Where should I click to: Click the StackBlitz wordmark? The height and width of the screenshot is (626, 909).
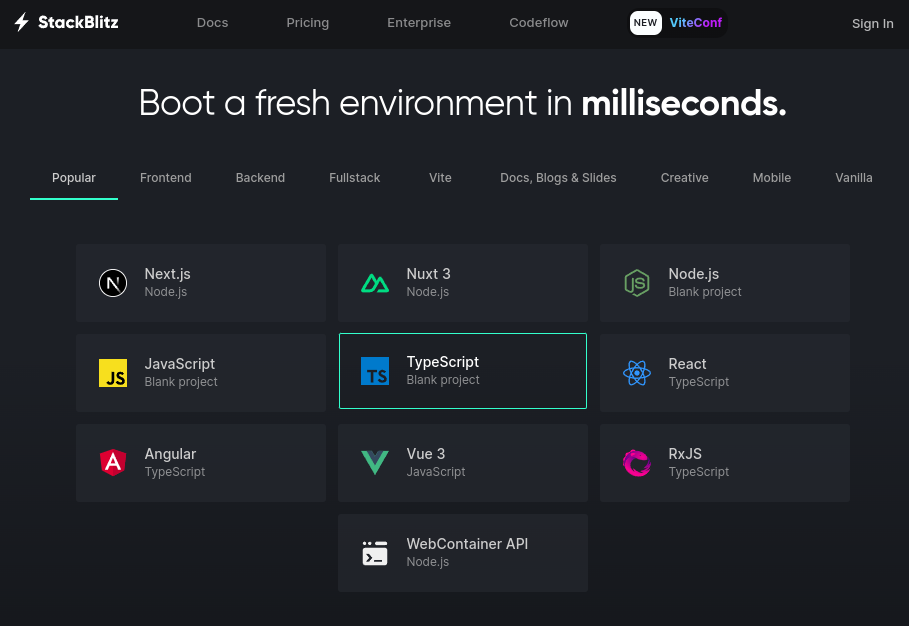78,22
